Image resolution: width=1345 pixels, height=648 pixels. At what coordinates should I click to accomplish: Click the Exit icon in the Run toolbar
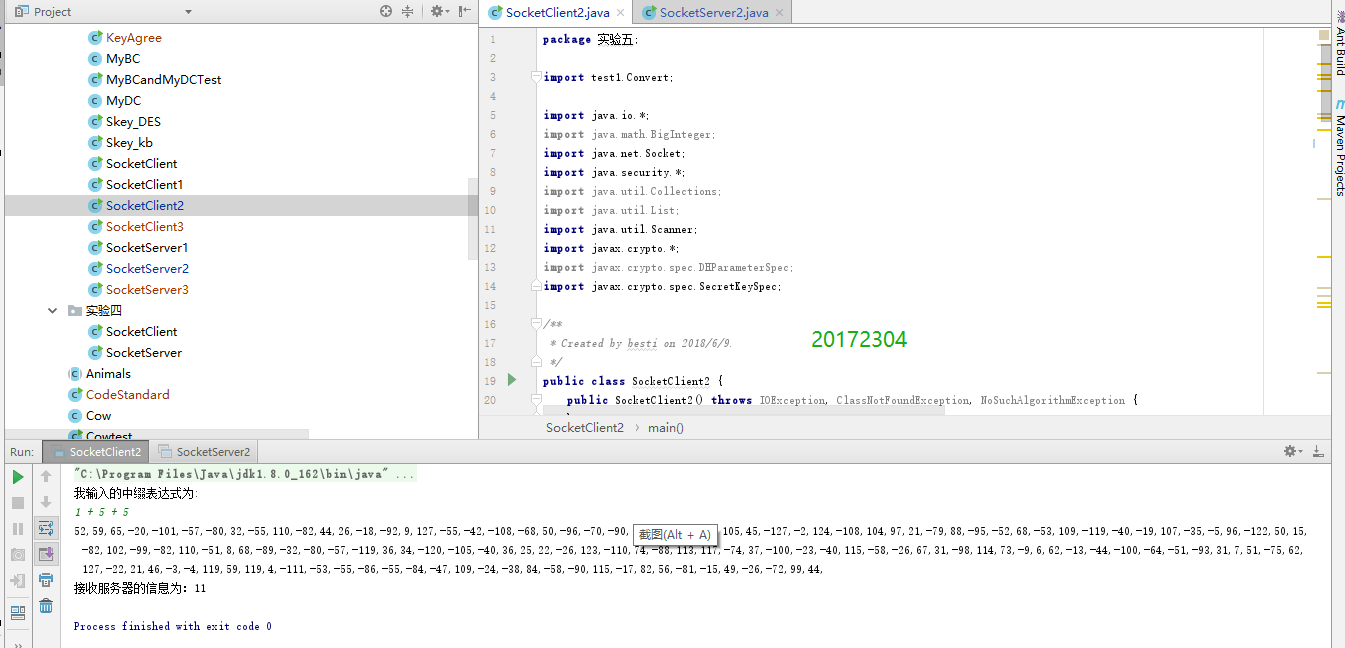18,580
